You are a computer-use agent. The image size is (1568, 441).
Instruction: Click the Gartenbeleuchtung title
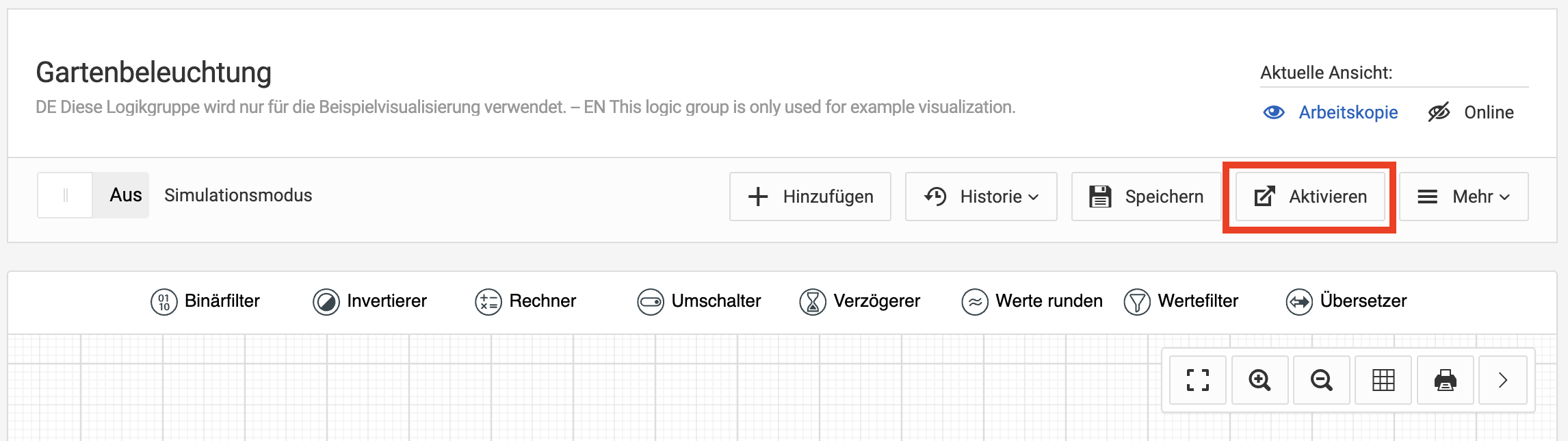(x=154, y=73)
